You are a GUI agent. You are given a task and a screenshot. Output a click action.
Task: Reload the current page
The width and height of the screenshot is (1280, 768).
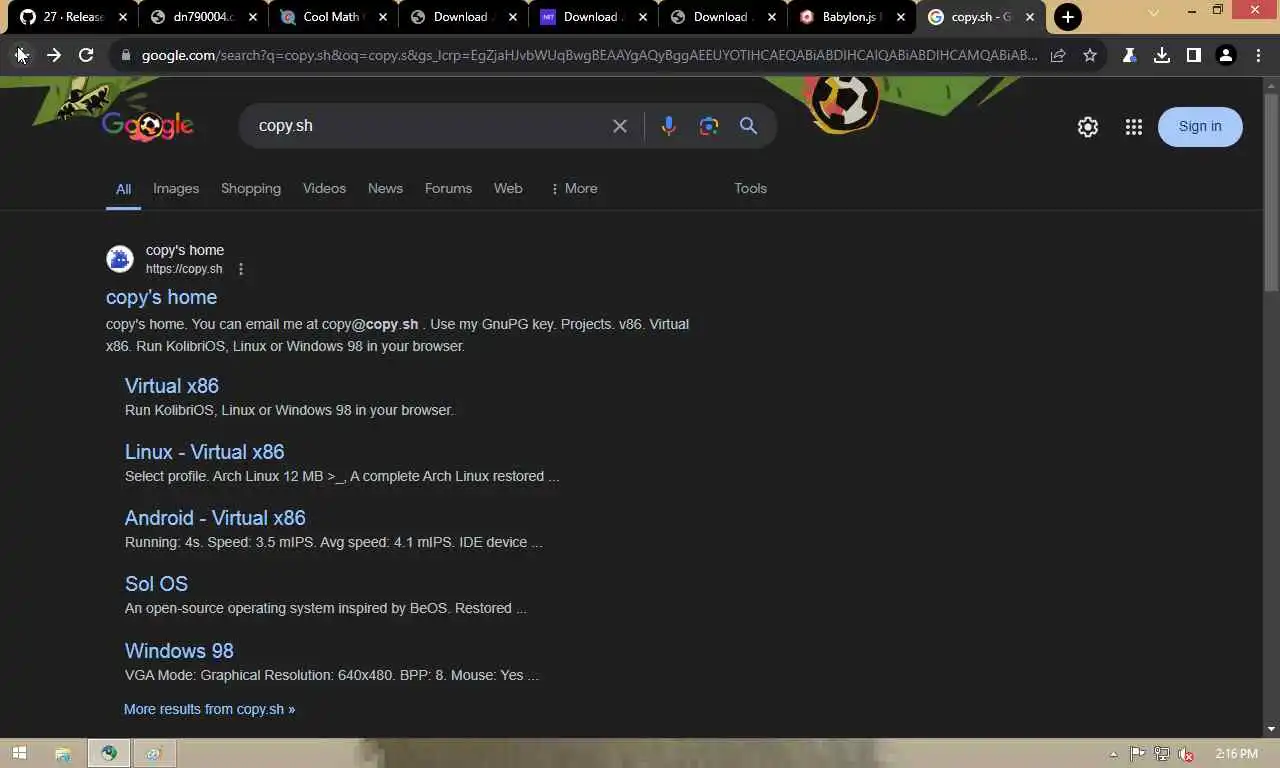point(86,55)
